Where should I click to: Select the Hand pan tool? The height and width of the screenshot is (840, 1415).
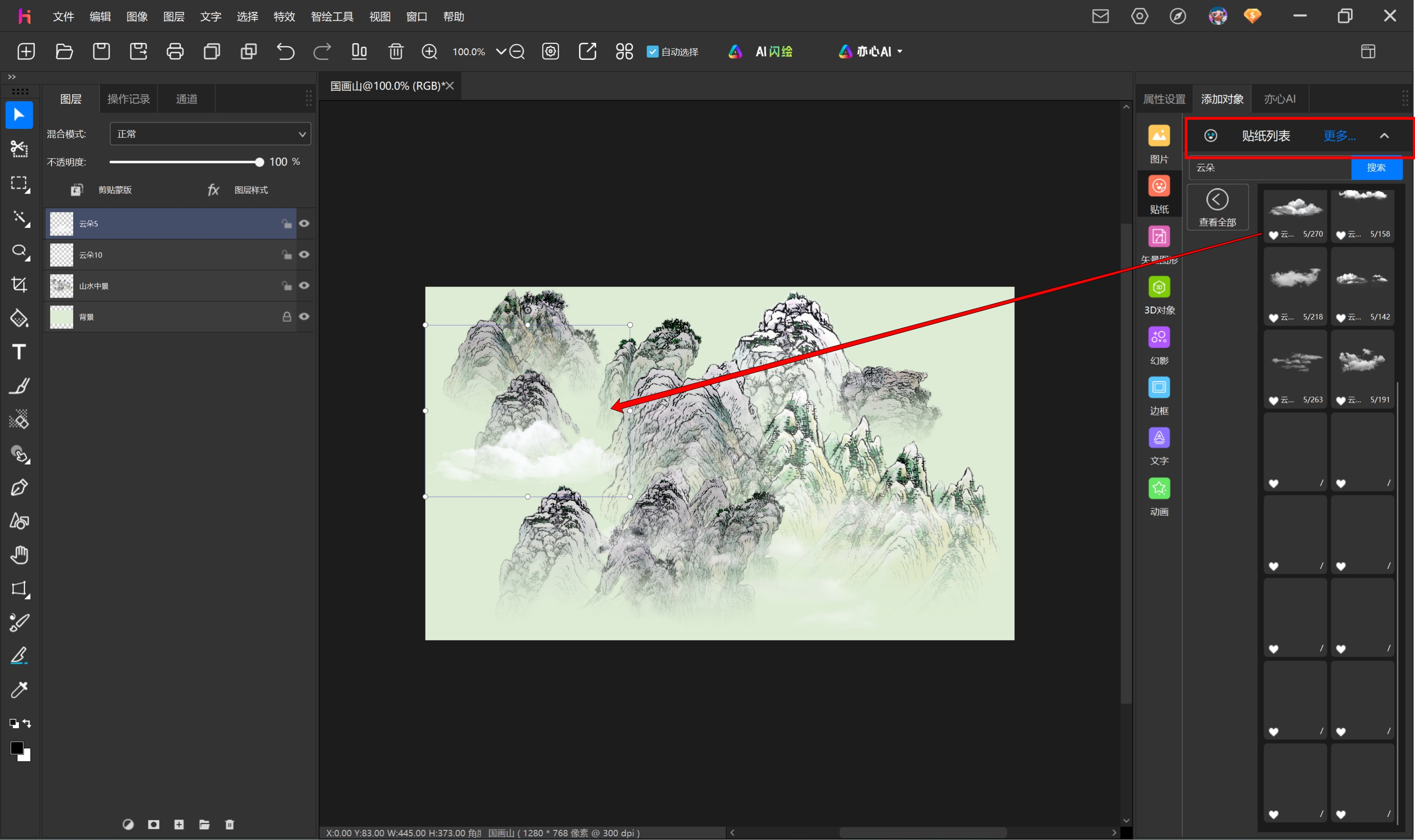[19, 555]
